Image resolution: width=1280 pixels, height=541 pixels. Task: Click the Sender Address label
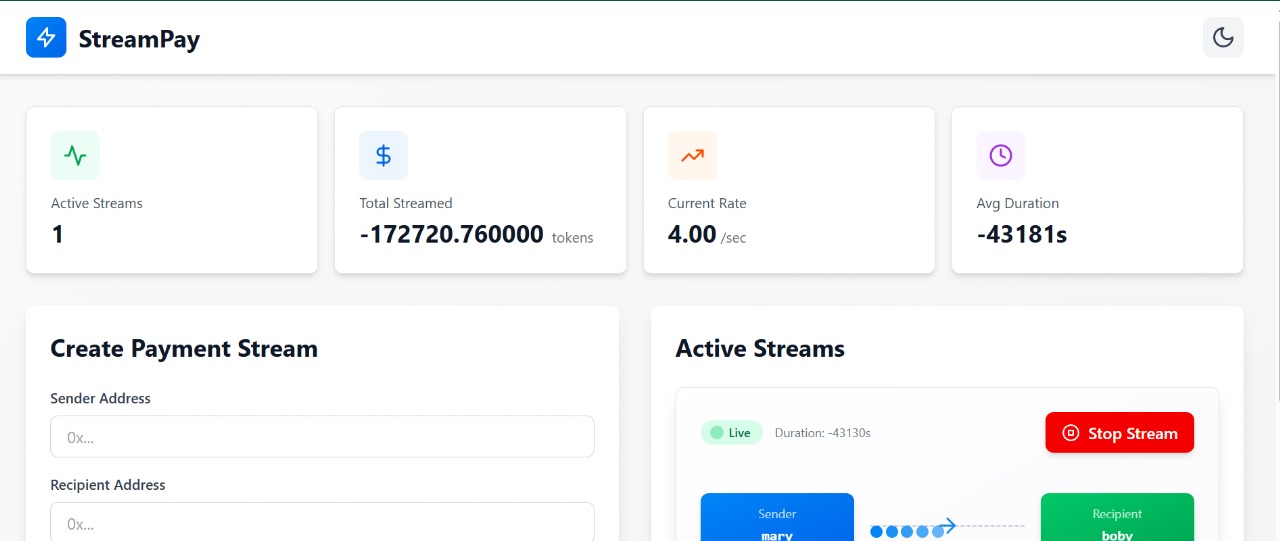(101, 398)
